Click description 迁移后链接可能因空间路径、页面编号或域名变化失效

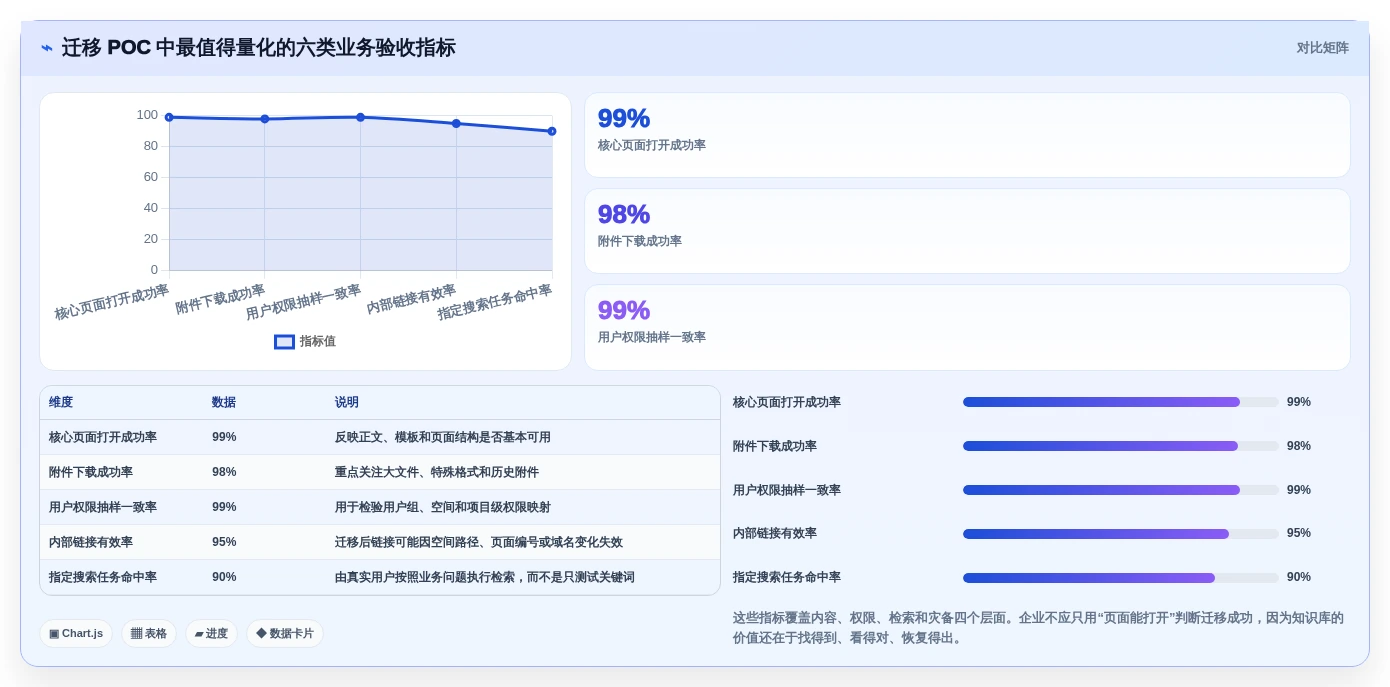point(479,543)
